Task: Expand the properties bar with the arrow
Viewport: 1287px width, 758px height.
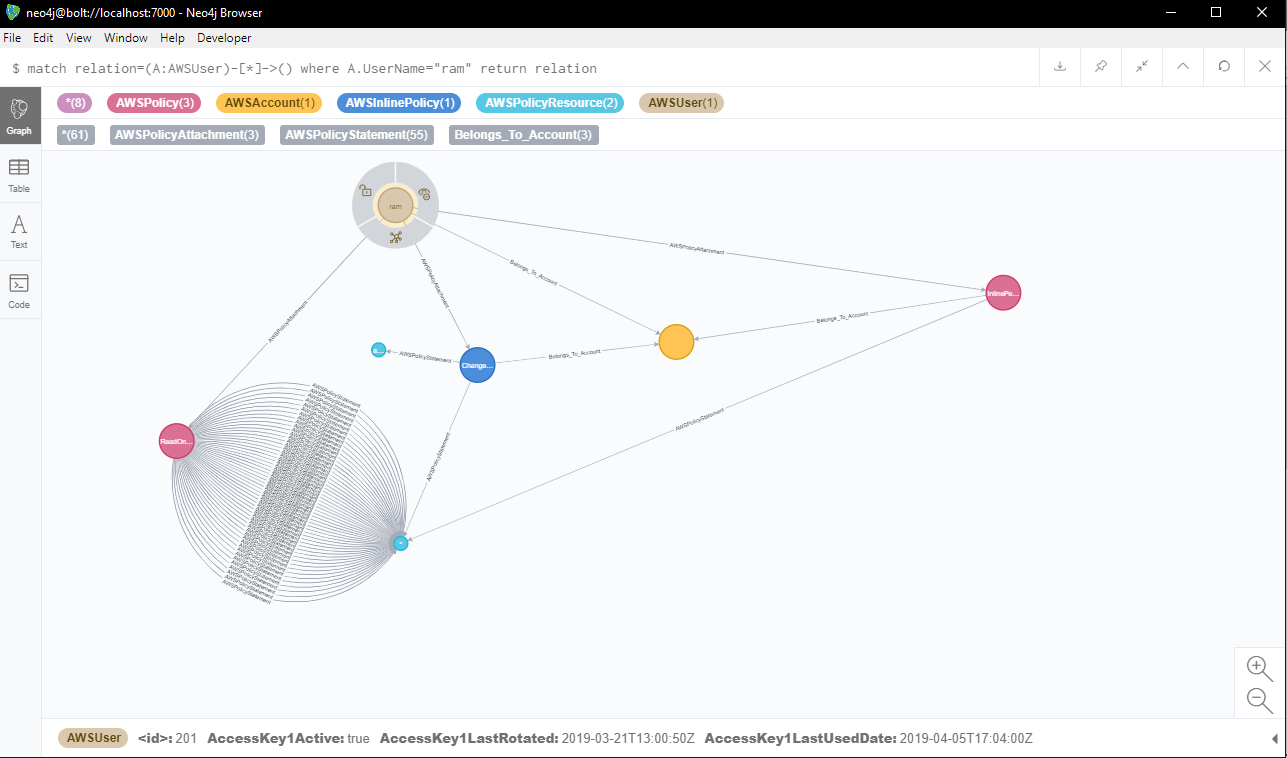Action: pos(1274,739)
